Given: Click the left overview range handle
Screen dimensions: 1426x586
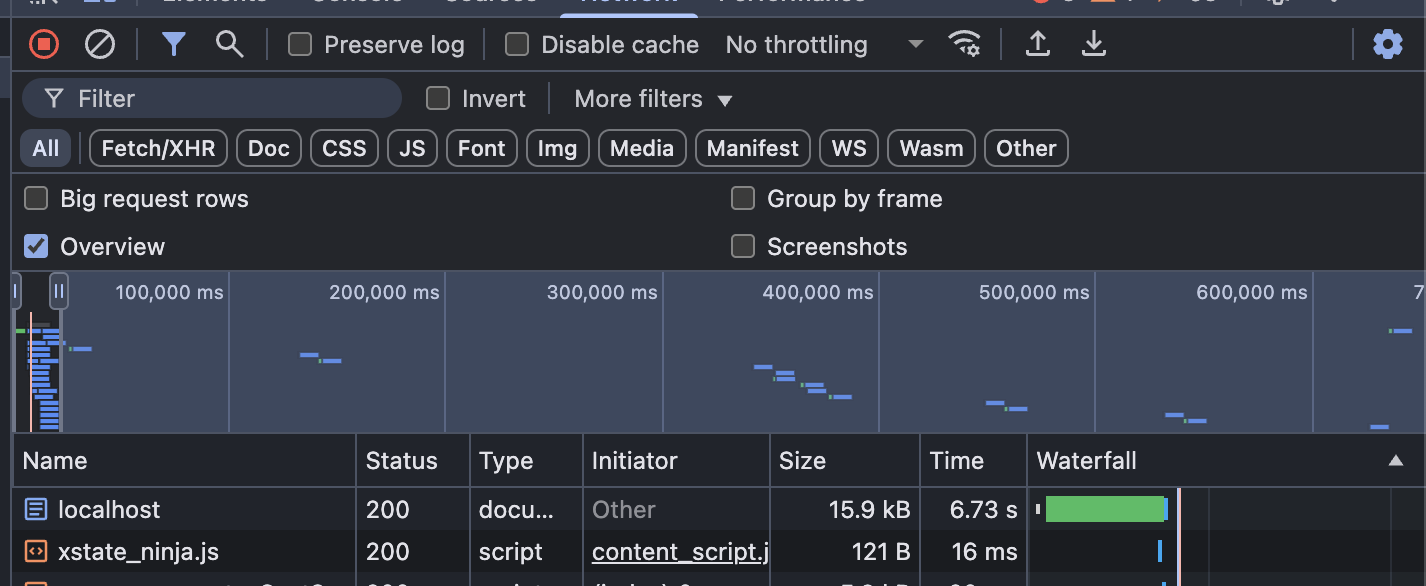Looking at the screenshot, I should 16,291.
